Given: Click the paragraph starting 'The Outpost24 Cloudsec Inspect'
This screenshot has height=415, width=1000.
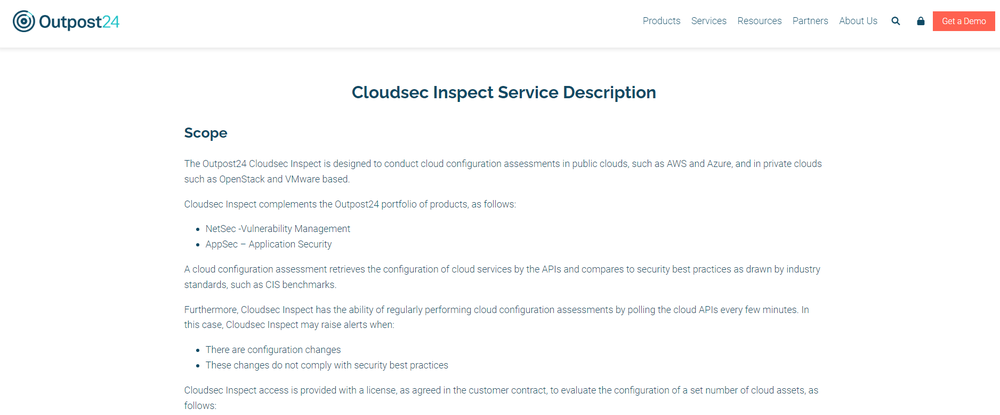Looking at the screenshot, I should pyautogui.click(x=503, y=171).
